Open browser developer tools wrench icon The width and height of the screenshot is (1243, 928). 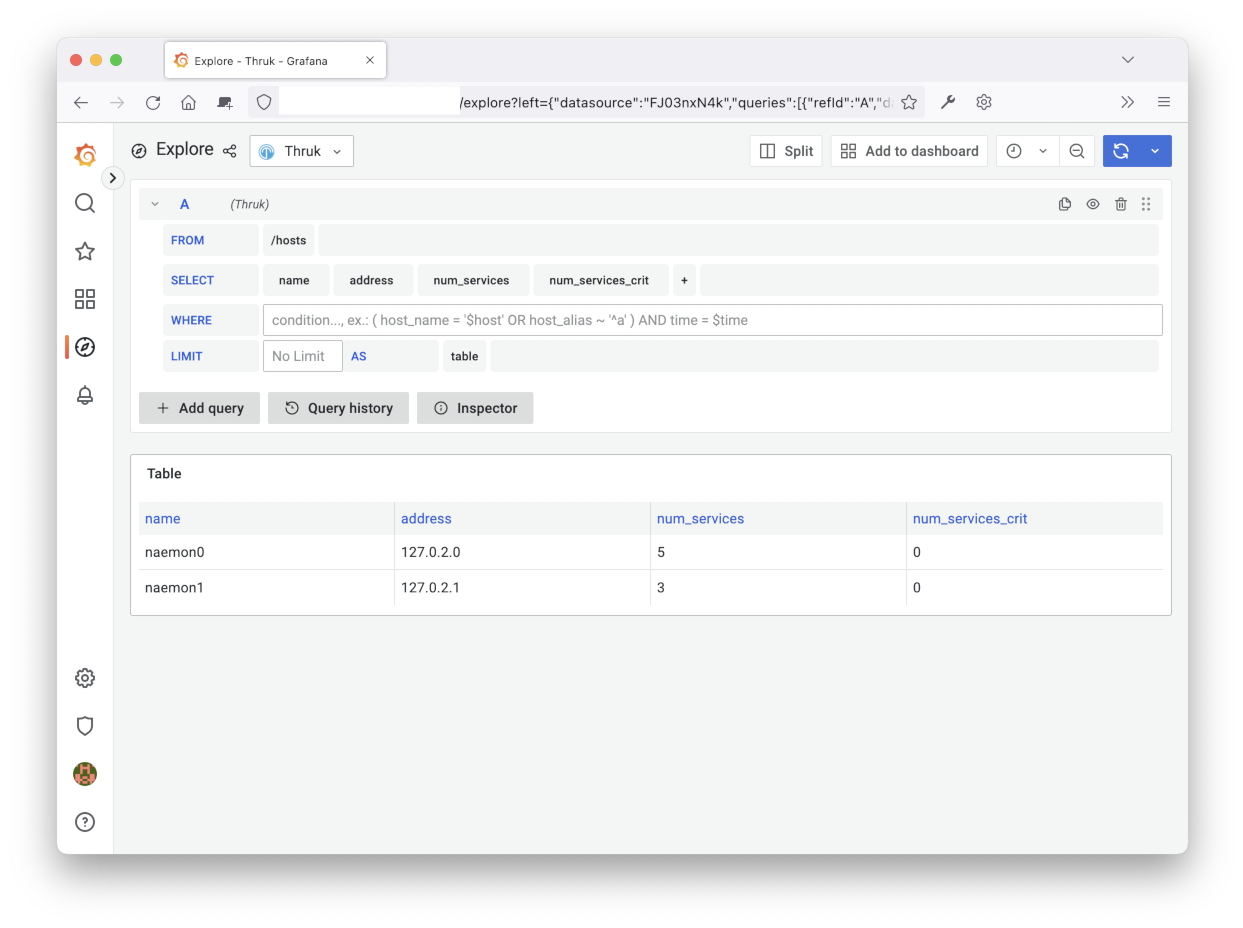949,102
